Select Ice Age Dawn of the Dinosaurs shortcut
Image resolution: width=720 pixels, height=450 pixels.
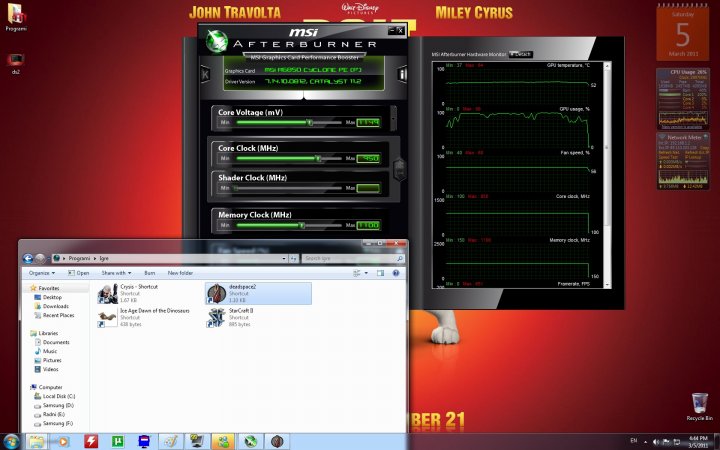150,317
